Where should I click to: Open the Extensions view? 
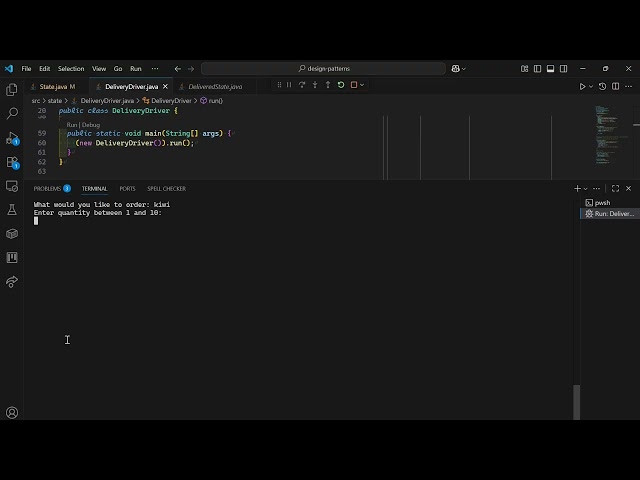point(12,162)
